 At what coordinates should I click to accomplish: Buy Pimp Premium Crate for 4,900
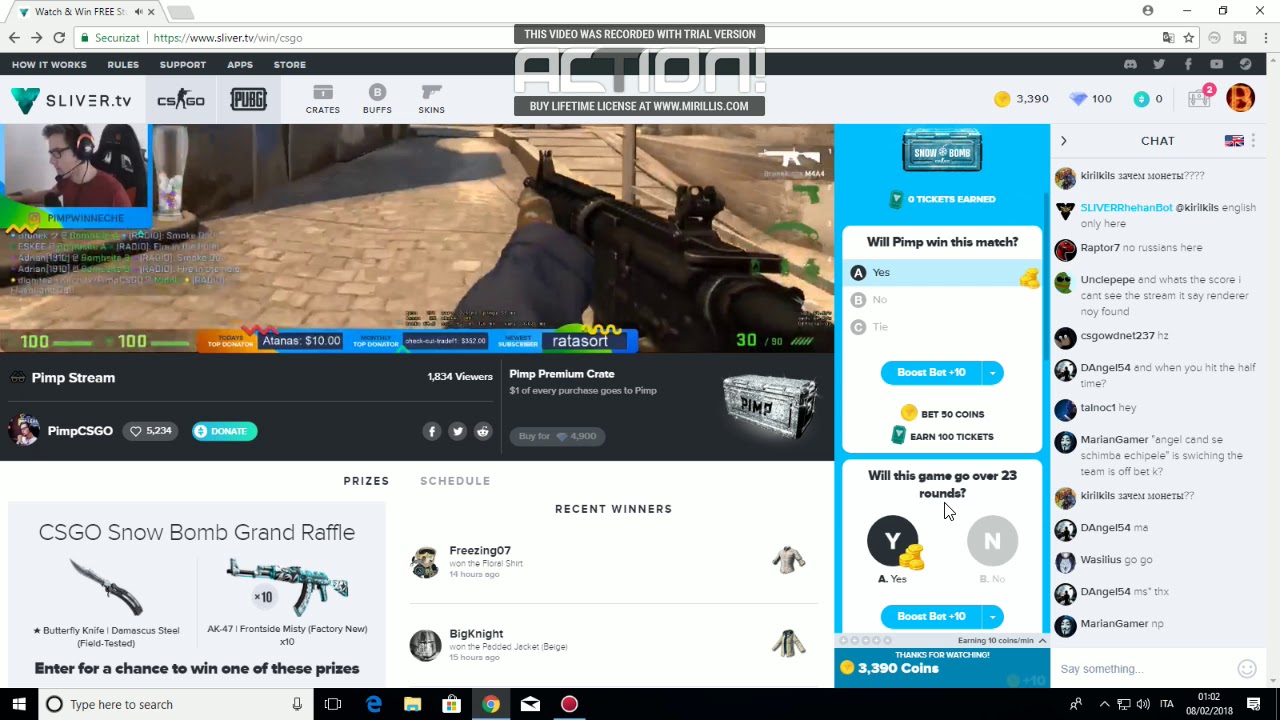(557, 436)
